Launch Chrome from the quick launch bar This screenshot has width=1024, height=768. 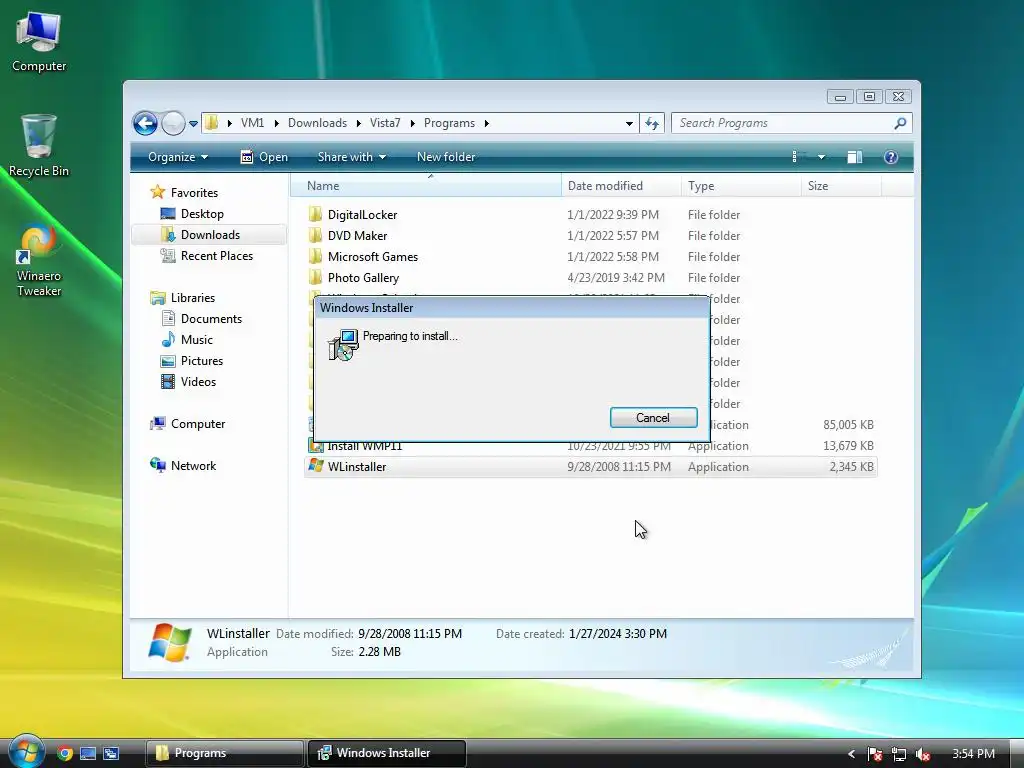point(64,753)
